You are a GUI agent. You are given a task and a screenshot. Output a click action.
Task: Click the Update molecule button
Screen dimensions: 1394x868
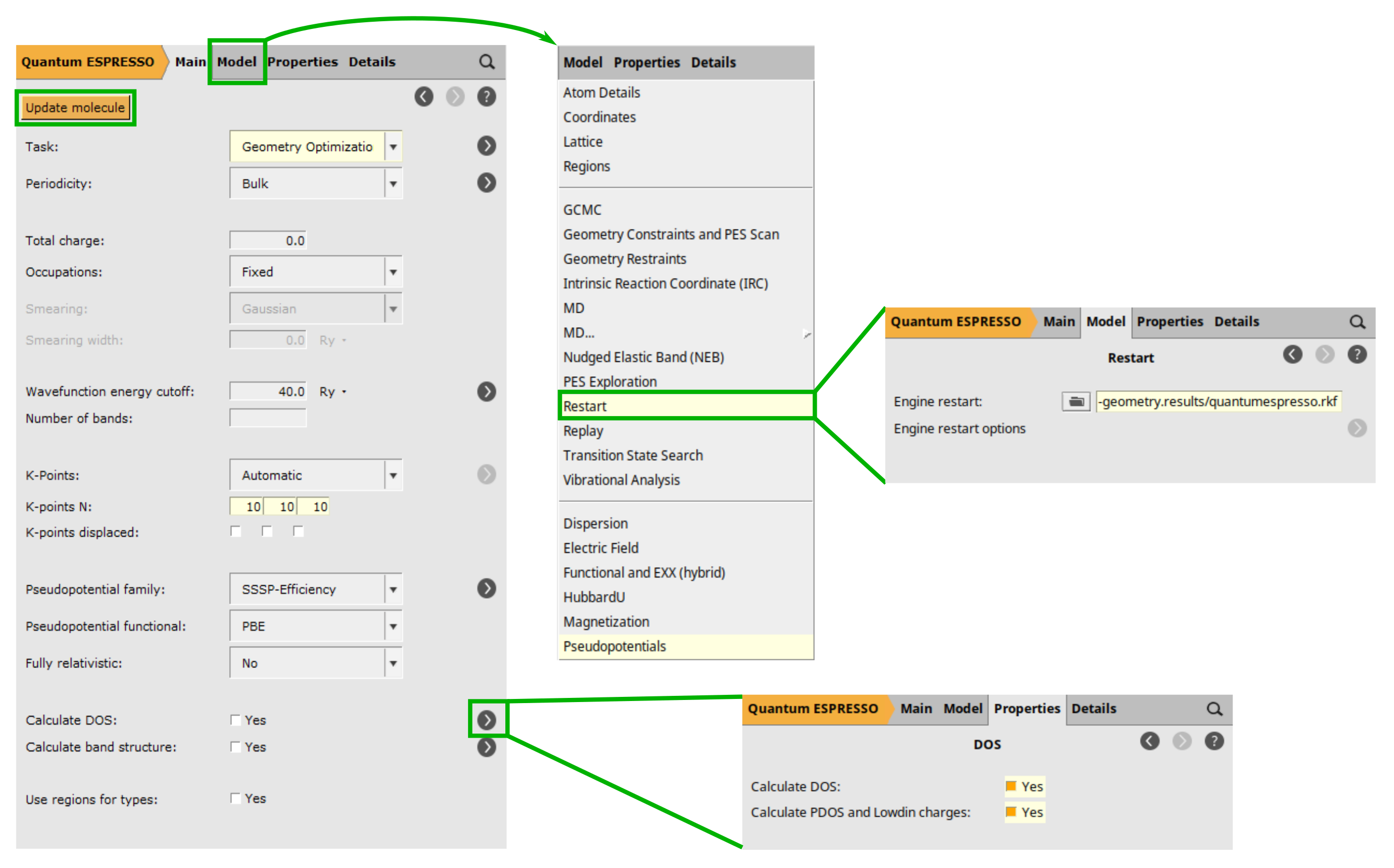[75, 107]
